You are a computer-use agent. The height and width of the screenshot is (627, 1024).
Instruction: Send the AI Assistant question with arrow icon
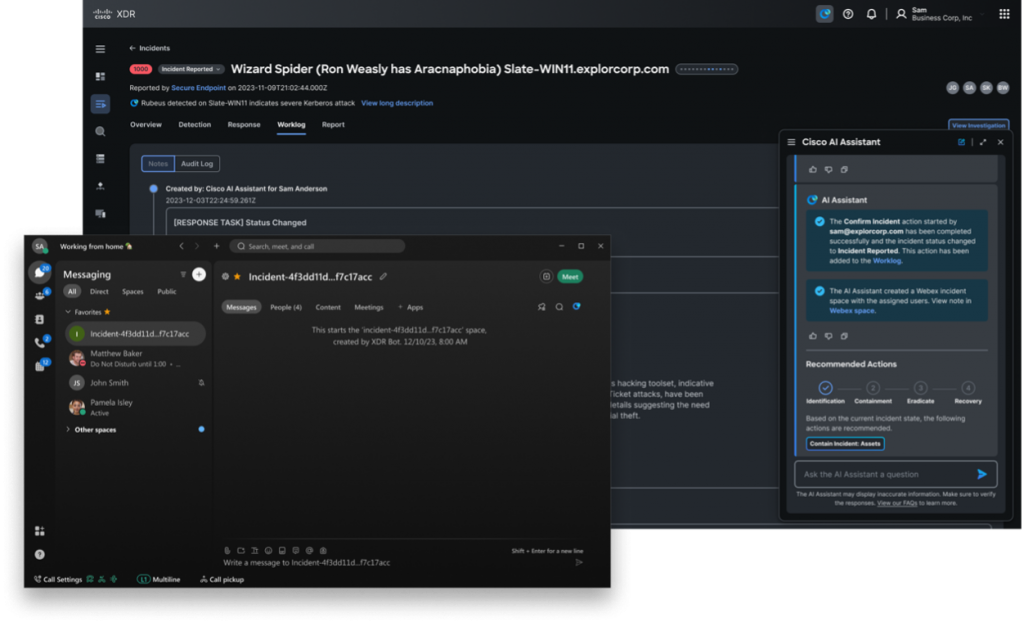[981, 474]
